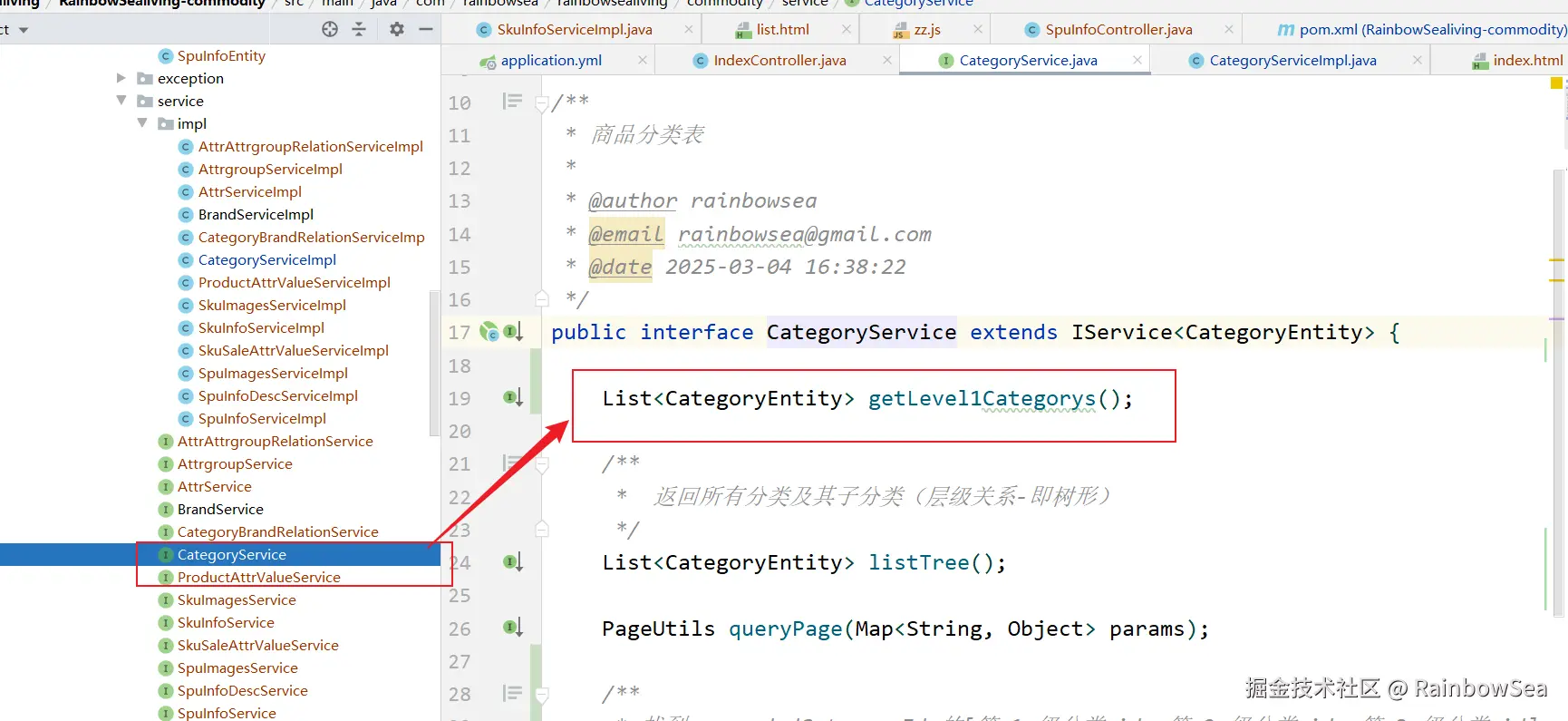The image size is (1568, 721).
Task: Select AttrgroupServiceImpl in tree
Action: 270,169
